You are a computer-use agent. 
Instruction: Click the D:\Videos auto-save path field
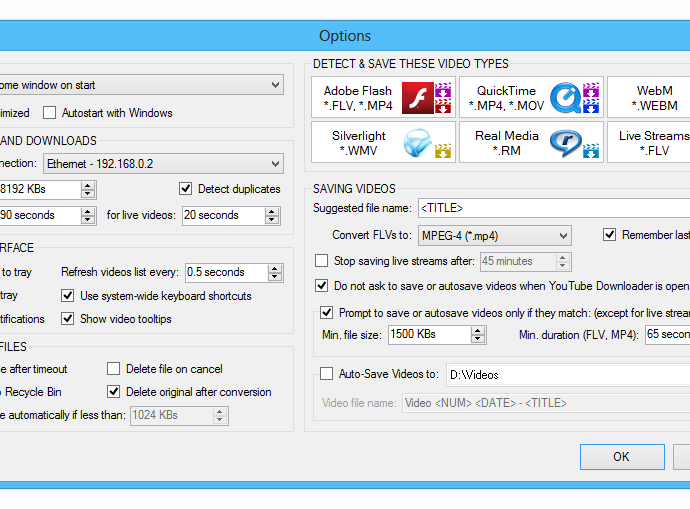(568, 375)
